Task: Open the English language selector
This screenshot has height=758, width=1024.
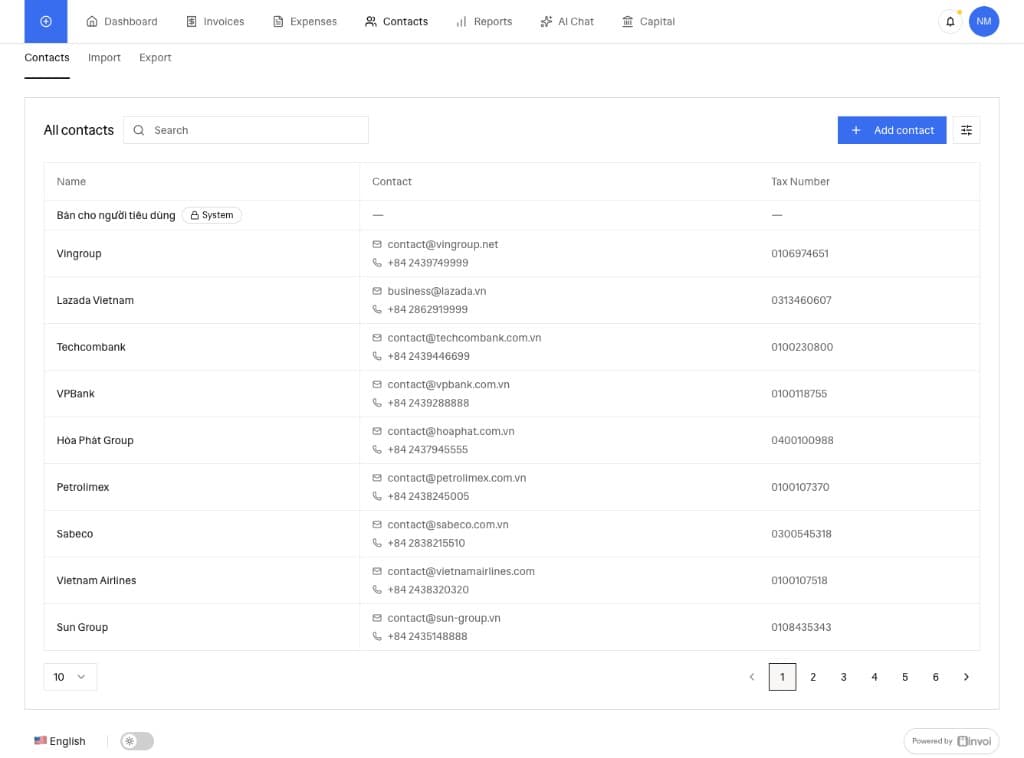Action: (59, 741)
